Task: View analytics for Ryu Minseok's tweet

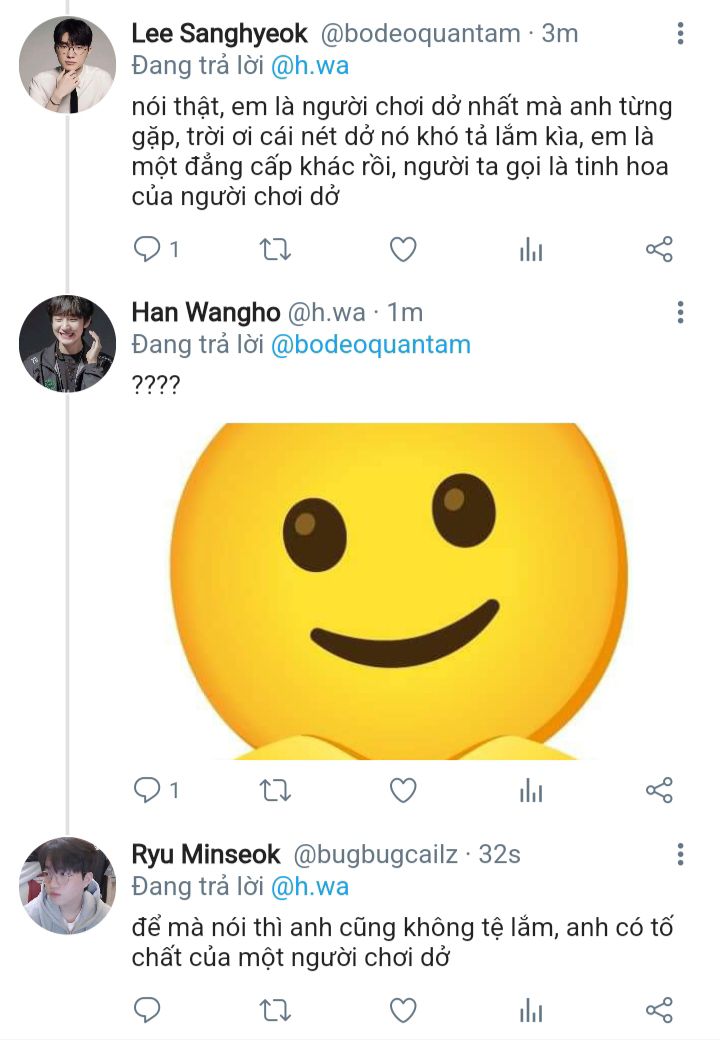Action: 530,1010
